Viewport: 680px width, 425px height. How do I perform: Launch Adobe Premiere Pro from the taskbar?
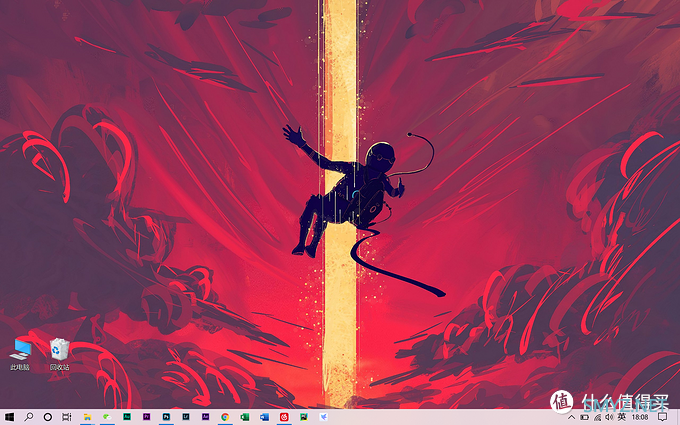point(147,417)
